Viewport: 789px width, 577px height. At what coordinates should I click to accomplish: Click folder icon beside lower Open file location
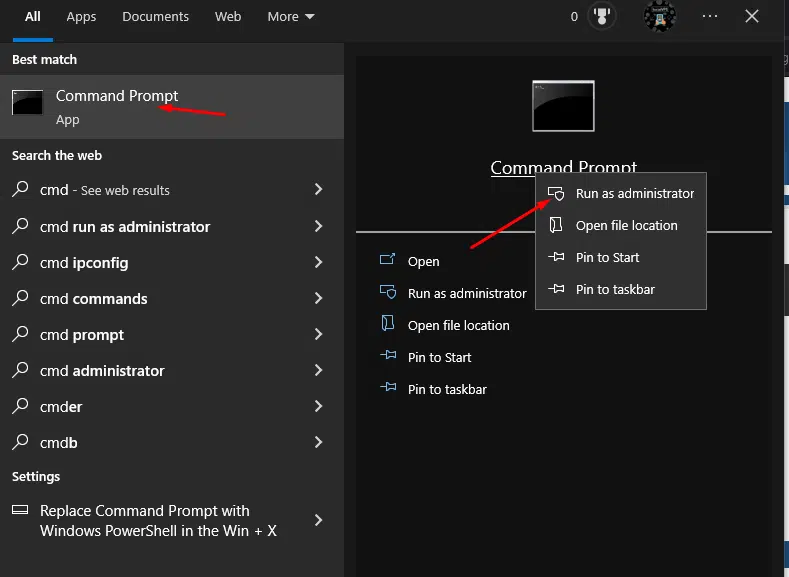pos(387,323)
